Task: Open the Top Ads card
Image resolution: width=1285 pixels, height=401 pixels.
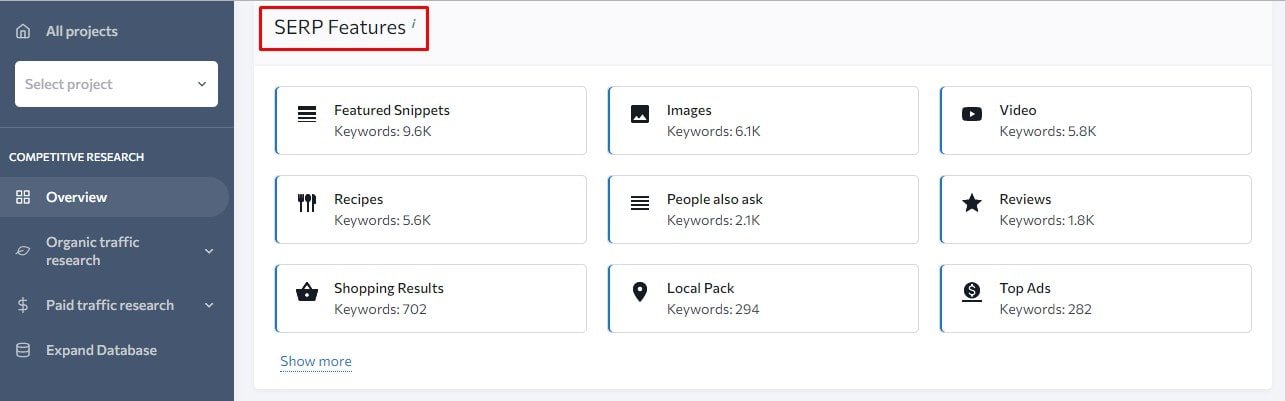Action: 1096,298
